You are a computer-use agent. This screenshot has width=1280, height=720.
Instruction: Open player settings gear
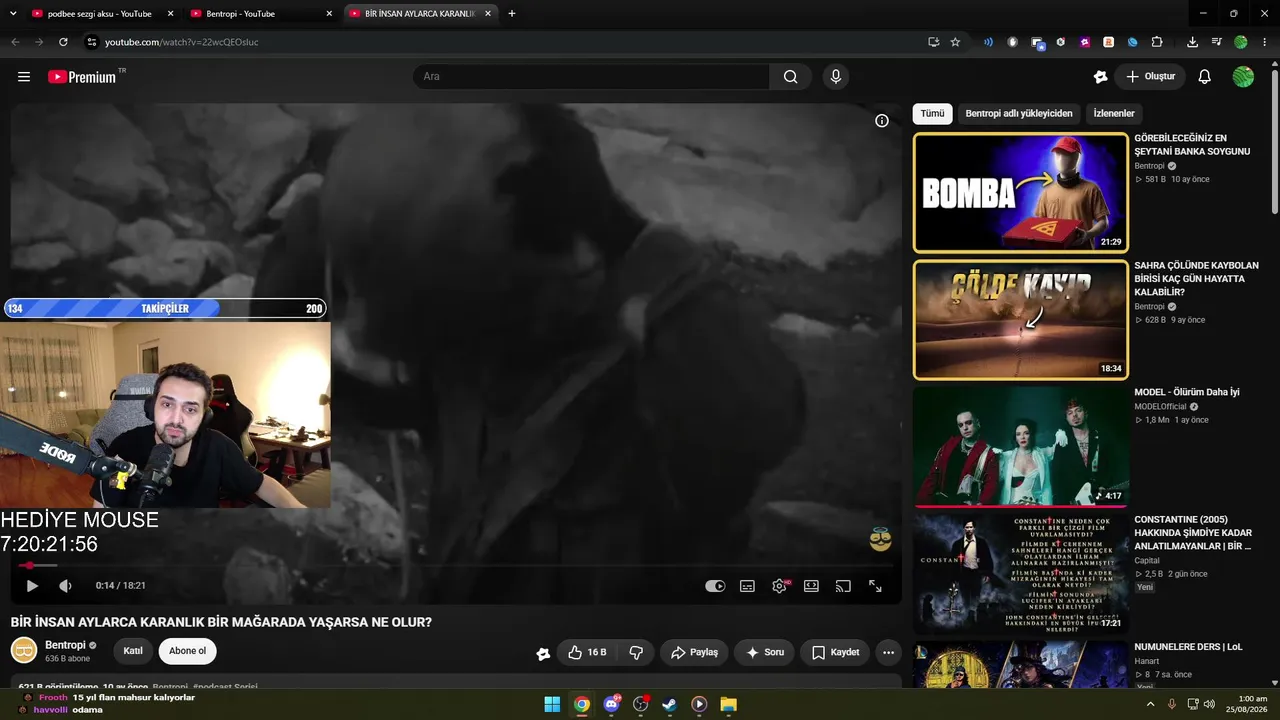(x=779, y=586)
